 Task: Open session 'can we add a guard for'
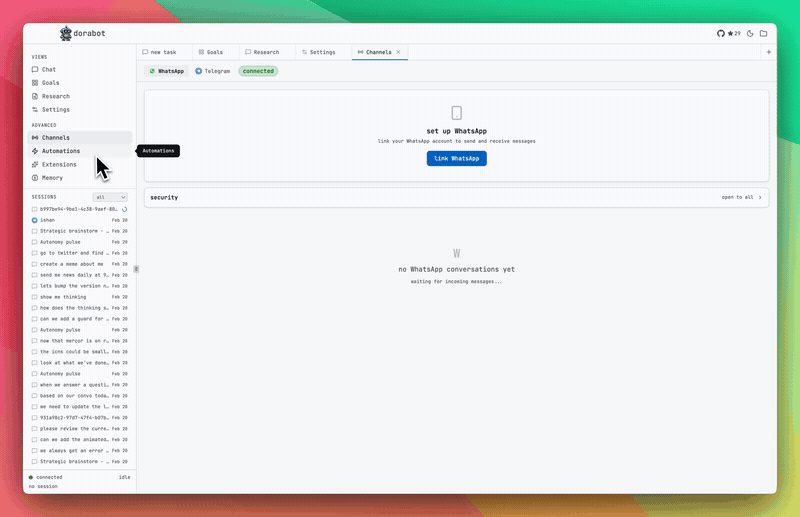(80, 319)
